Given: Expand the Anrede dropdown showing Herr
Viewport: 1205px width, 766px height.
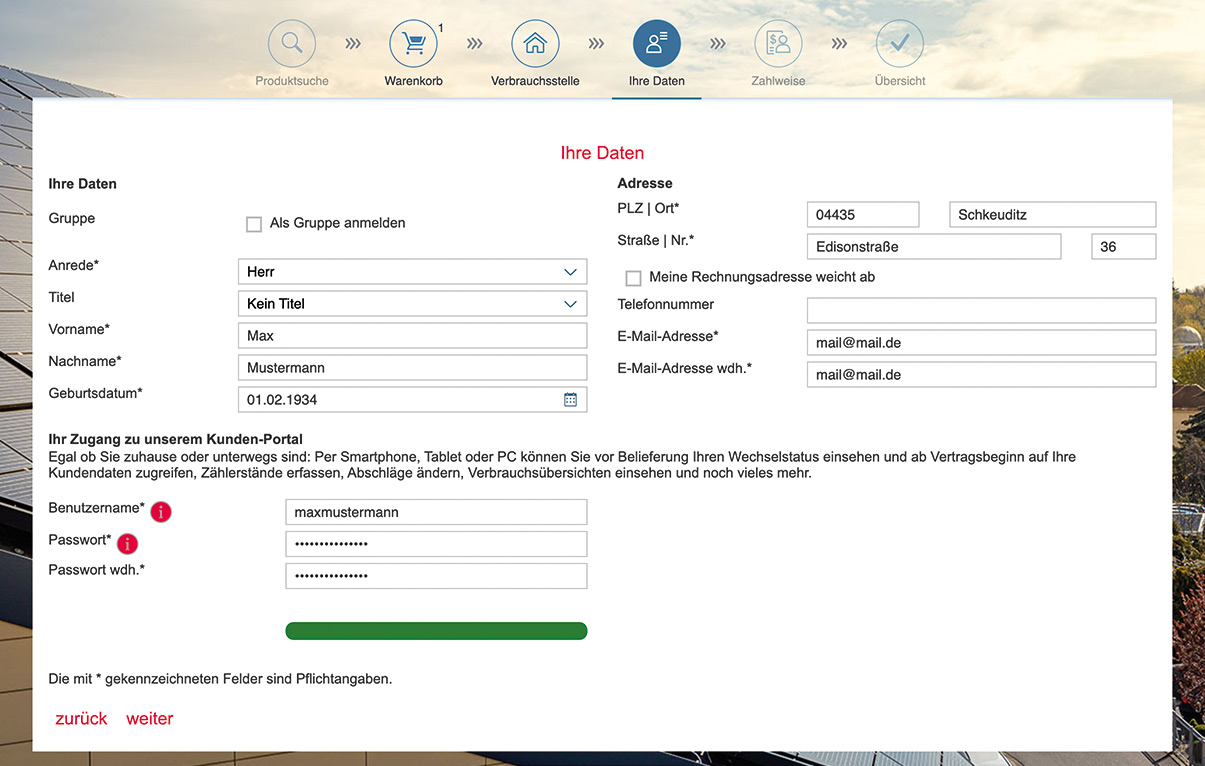Looking at the screenshot, I should pos(412,272).
